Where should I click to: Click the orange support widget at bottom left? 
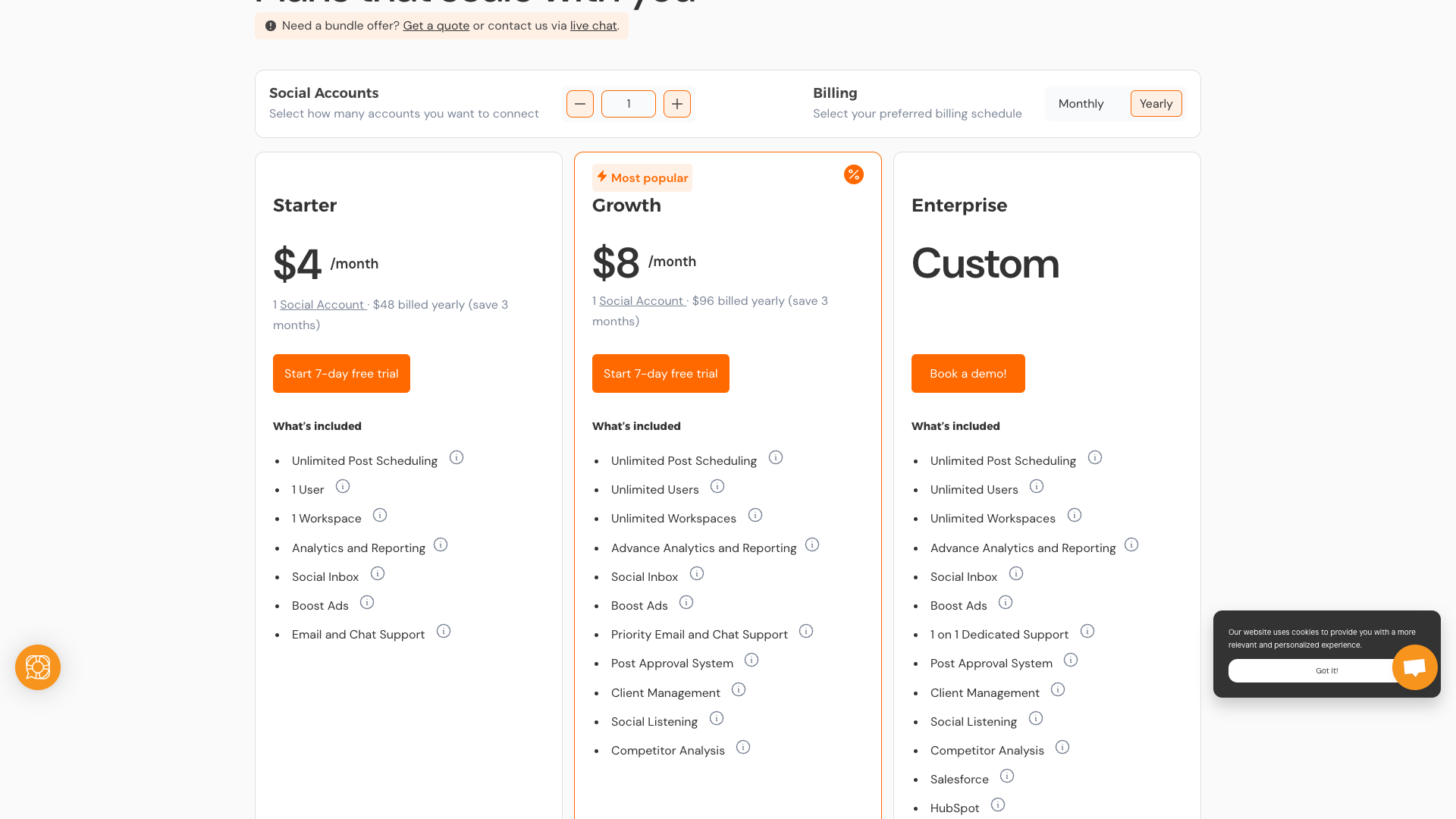point(37,667)
